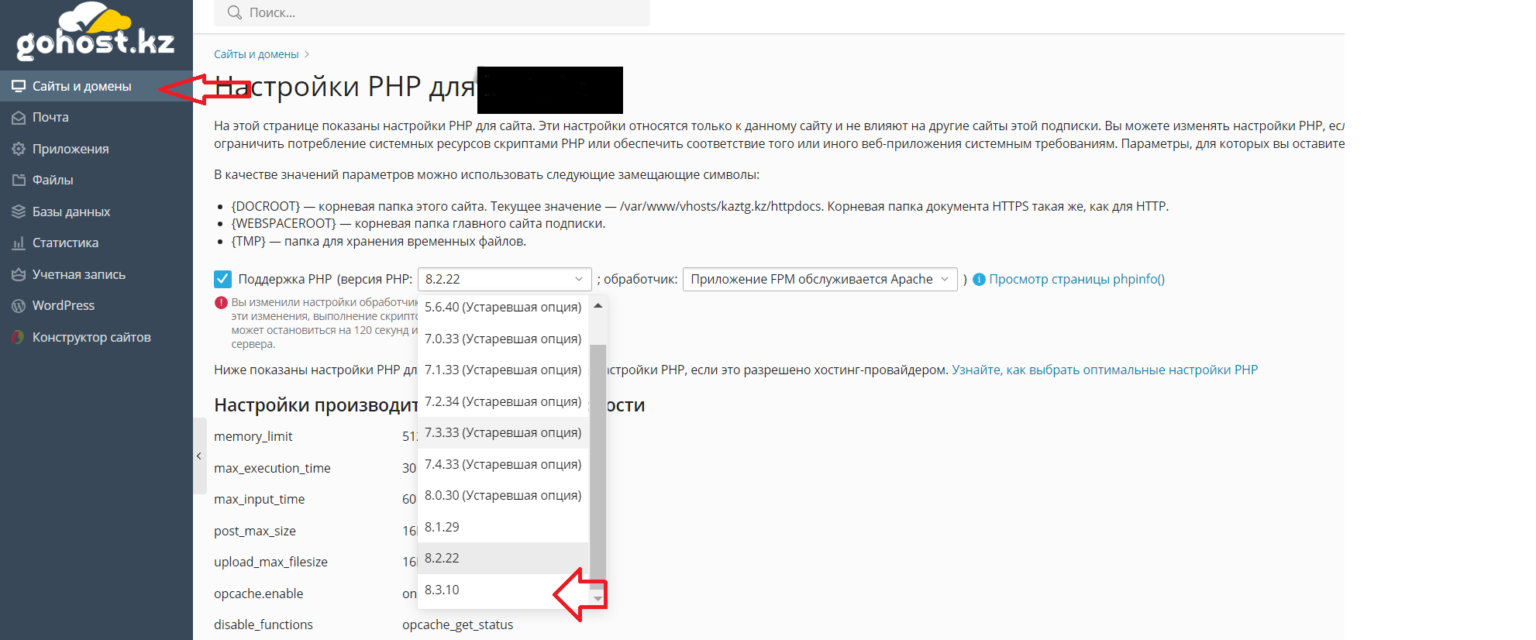Screen dimensions: 1536x640
Task: Open the PHP version 8.2.22 dropdown
Action: tap(504, 279)
